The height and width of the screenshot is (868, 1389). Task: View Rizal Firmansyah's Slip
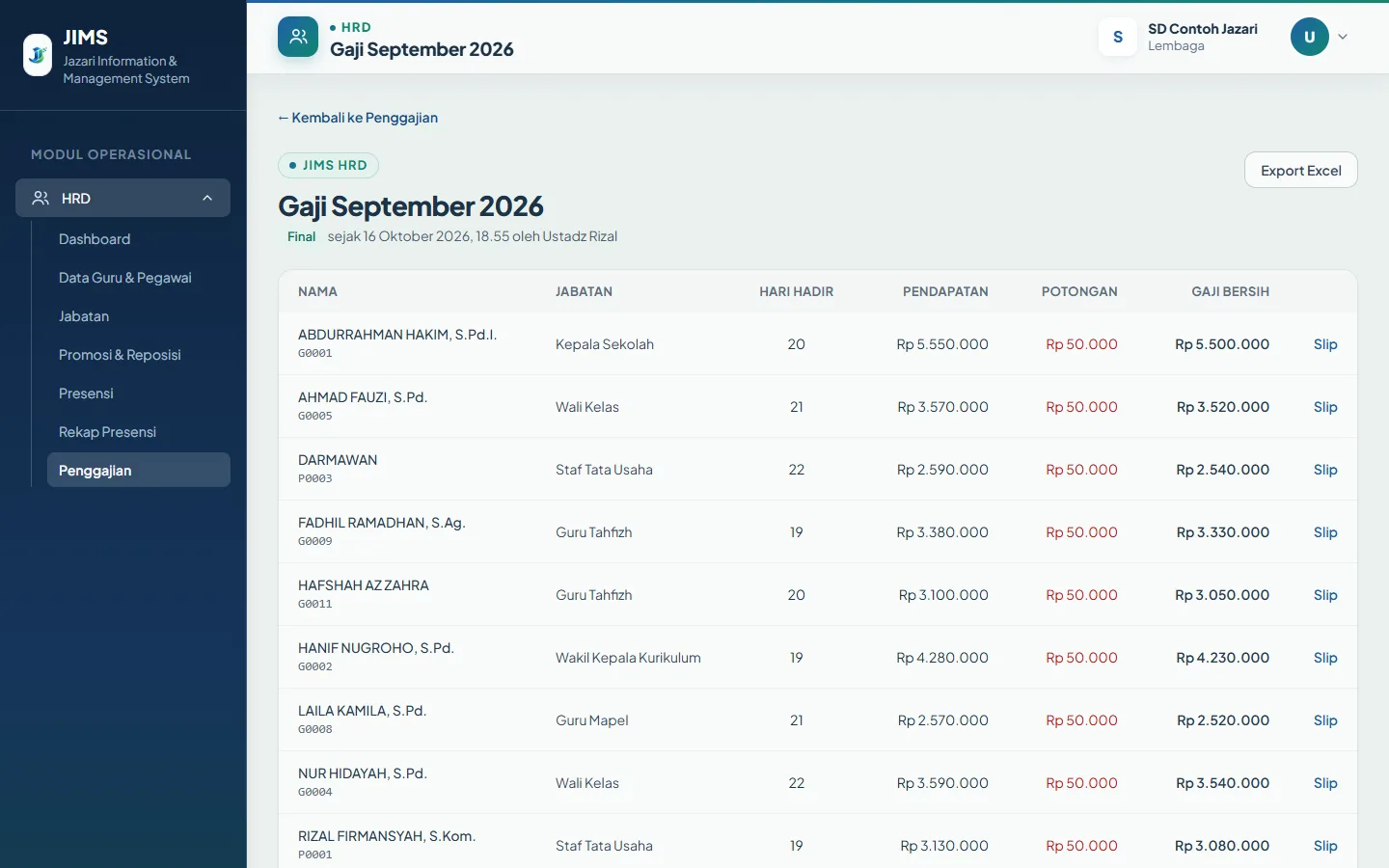[x=1325, y=846]
